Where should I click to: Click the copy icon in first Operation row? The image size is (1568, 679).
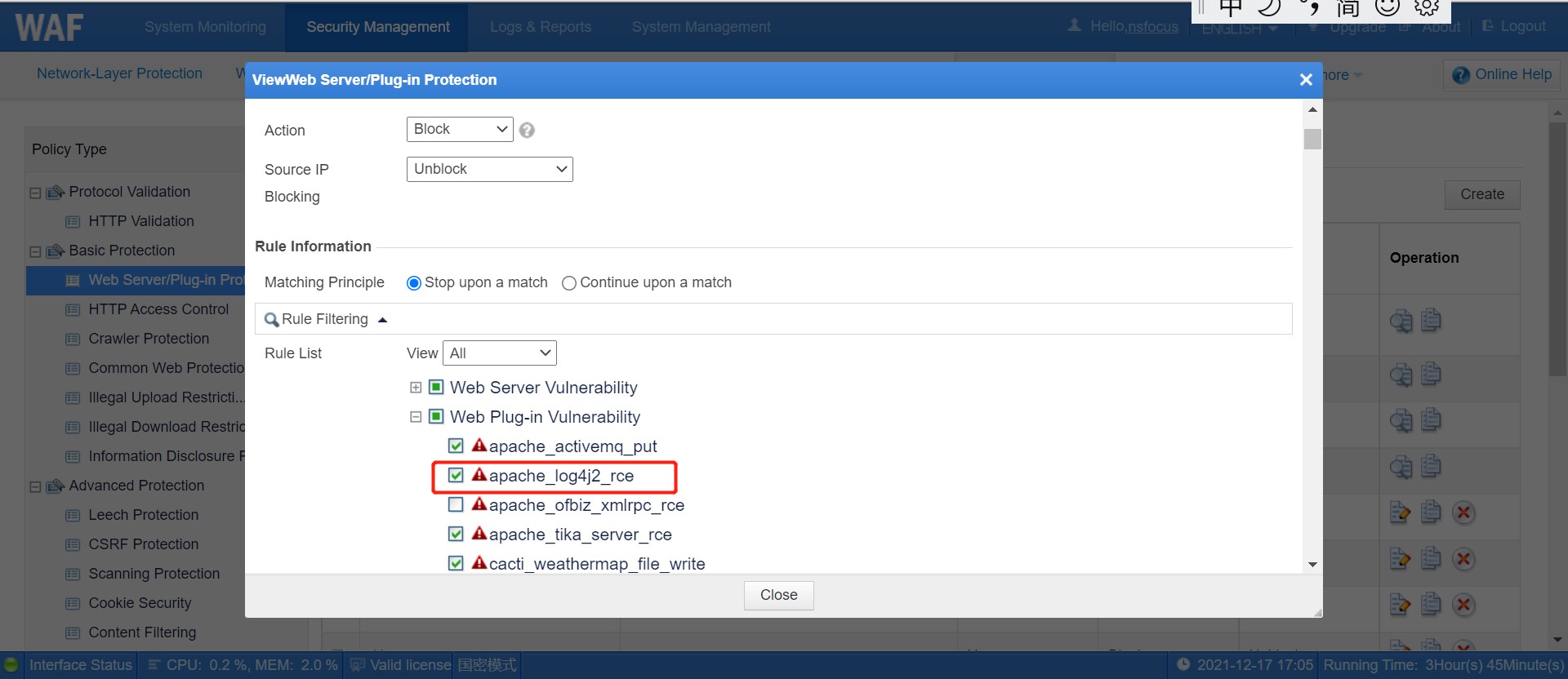click(x=1431, y=320)
